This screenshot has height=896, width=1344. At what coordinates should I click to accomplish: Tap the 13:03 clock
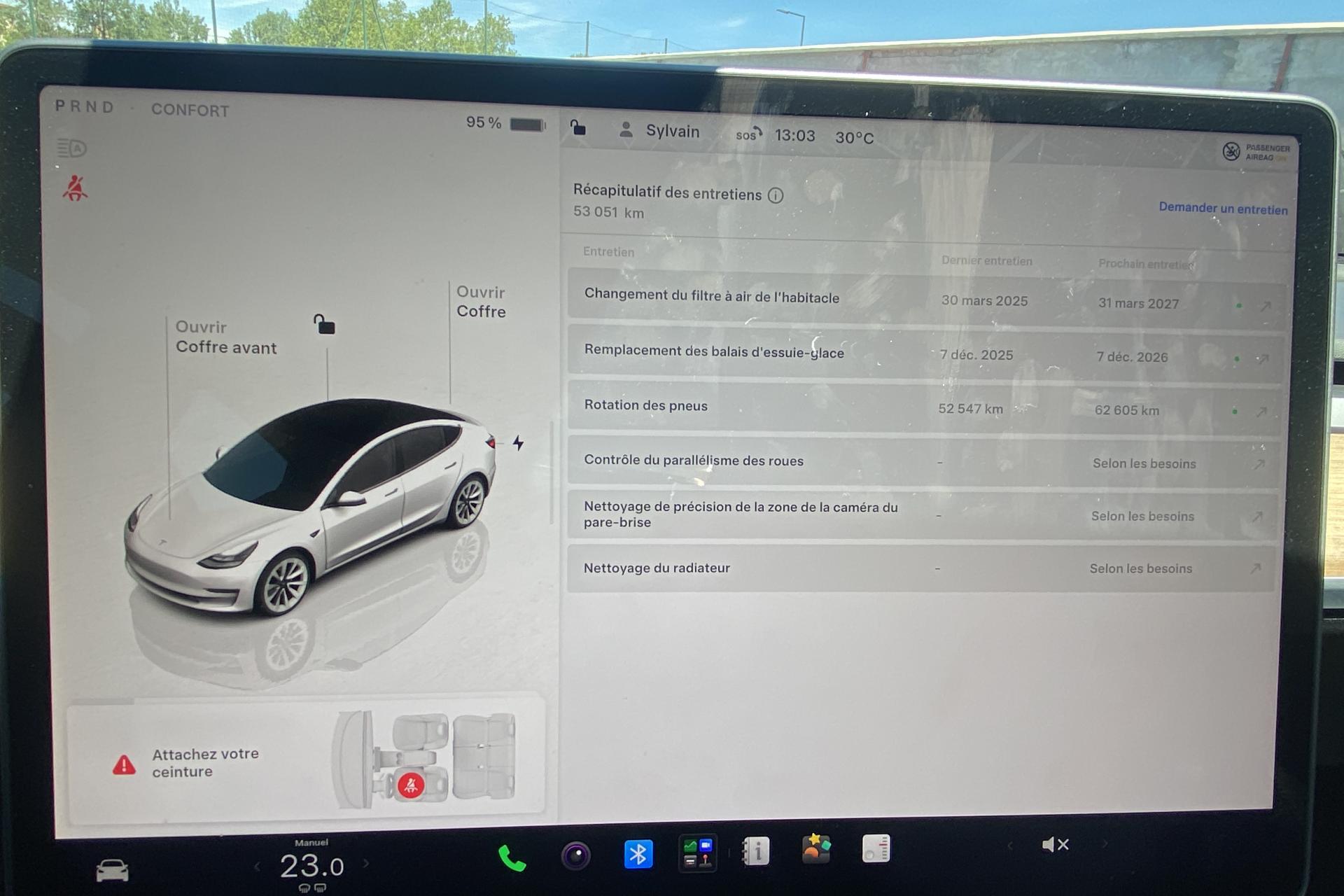pyautogui.click(x=794, y=136)
